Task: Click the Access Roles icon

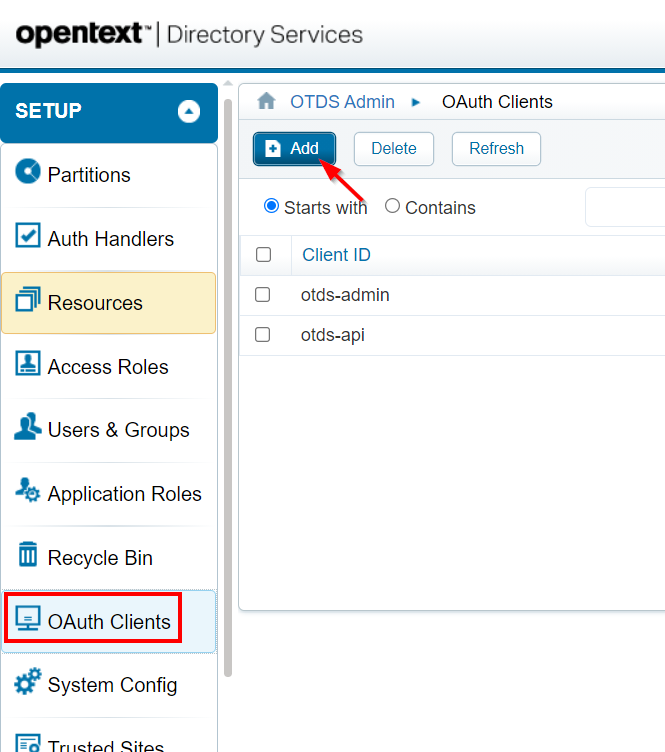Action: [x=28, y=364]
